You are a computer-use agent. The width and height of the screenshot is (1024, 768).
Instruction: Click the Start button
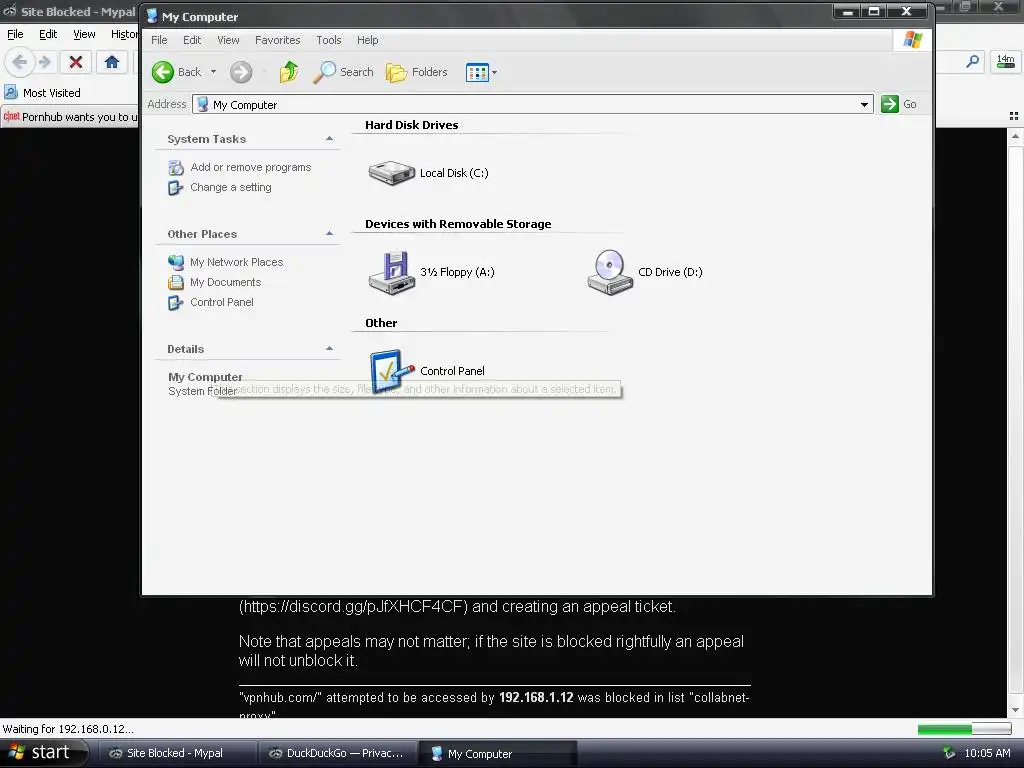tap(43, 753)
